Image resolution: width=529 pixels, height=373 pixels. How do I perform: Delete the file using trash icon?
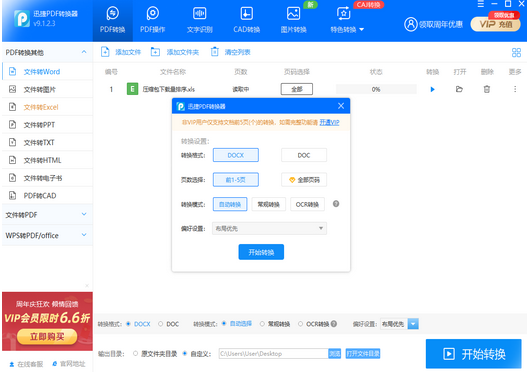tap(486, 89)
